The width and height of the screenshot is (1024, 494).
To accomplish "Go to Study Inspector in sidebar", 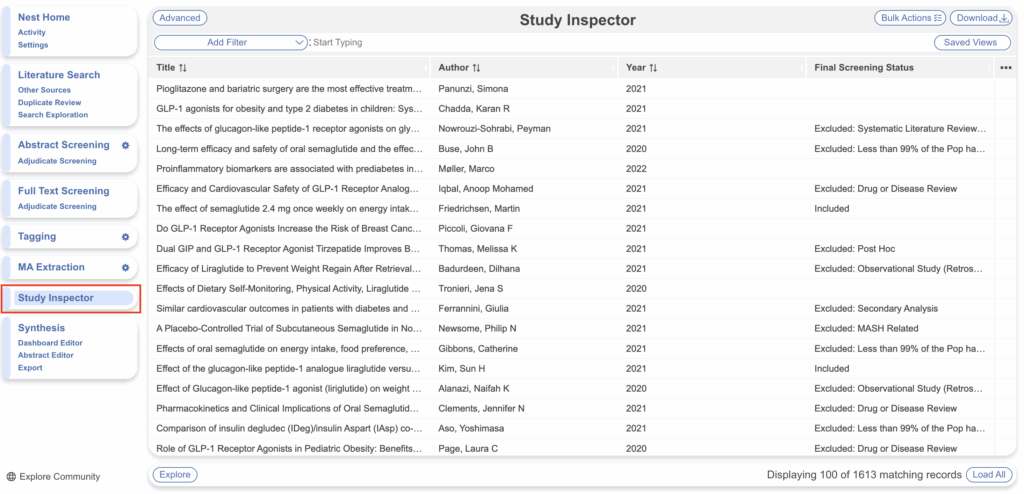I will coord(56,298).
